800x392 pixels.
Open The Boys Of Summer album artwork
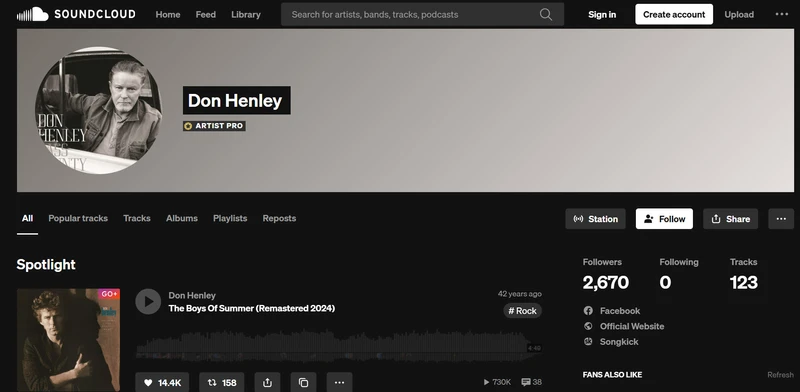click(x=68, y=340)
